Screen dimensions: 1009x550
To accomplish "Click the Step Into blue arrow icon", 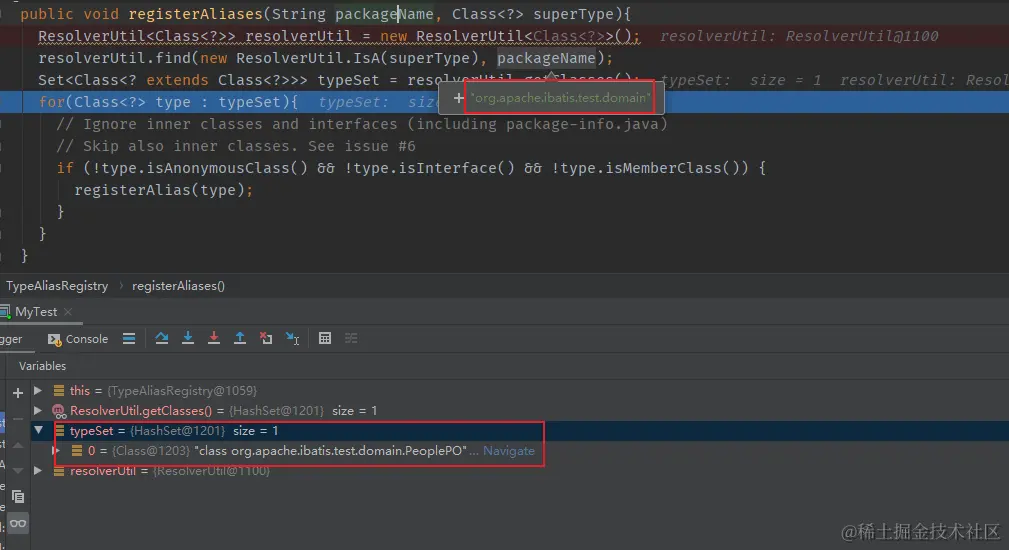I will (x=188, y=338).
